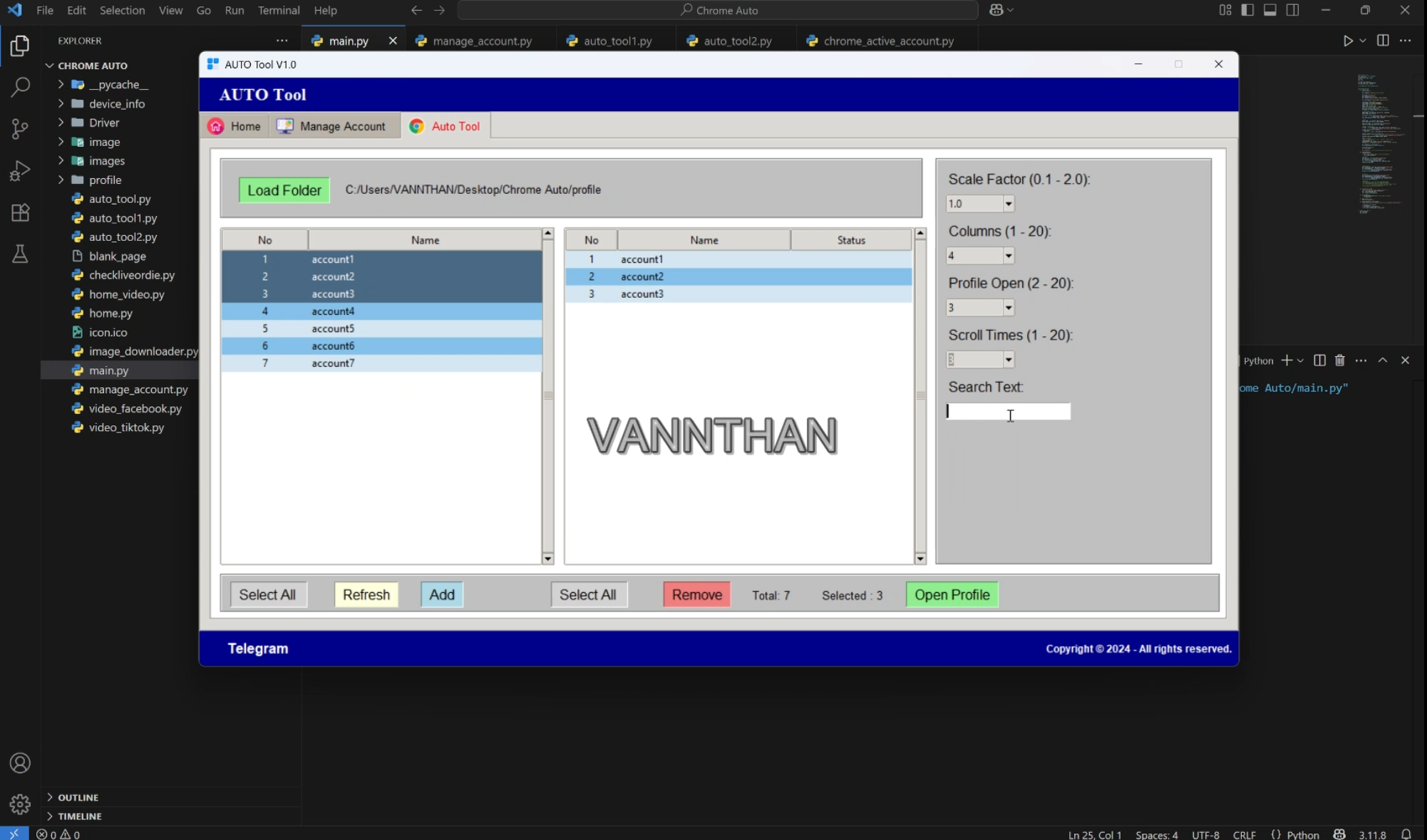Open the Columns dropdown
1427x840 pixels.
click(x=1008, y=256)
